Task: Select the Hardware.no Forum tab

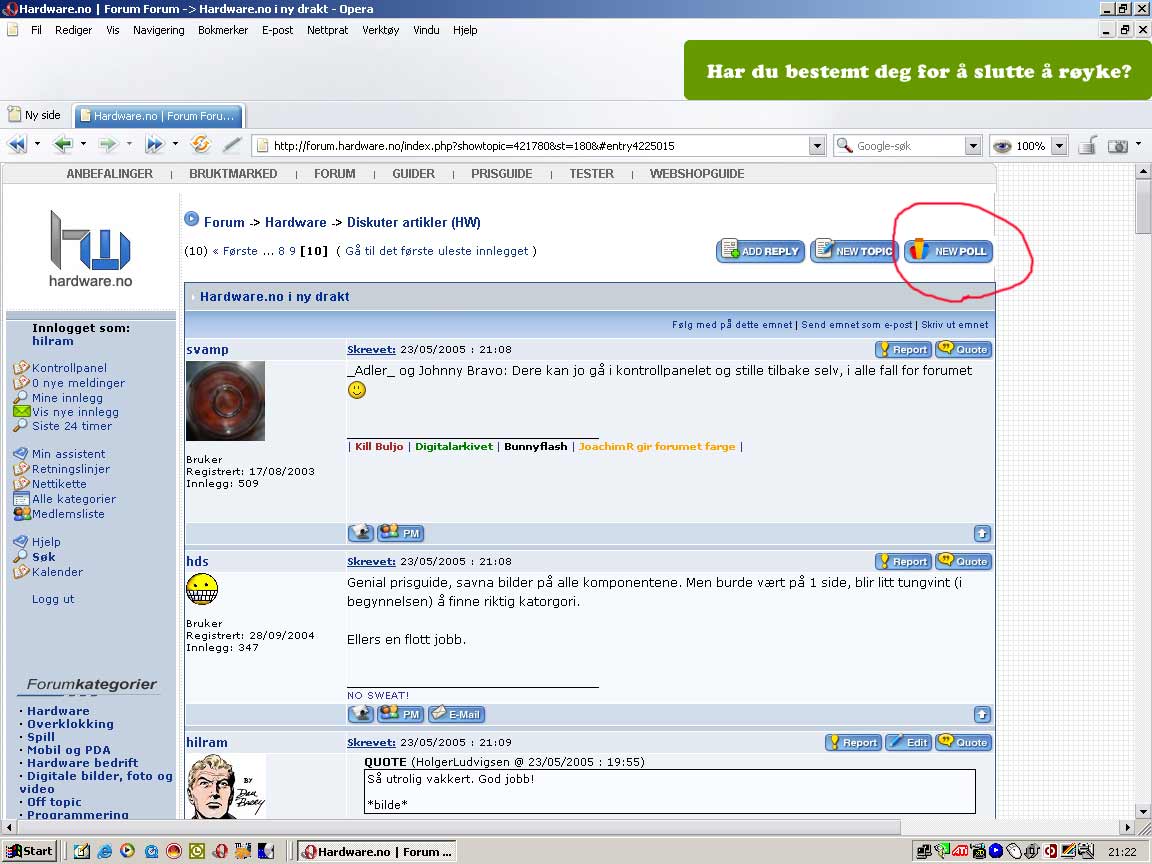Action: point(158,115)
